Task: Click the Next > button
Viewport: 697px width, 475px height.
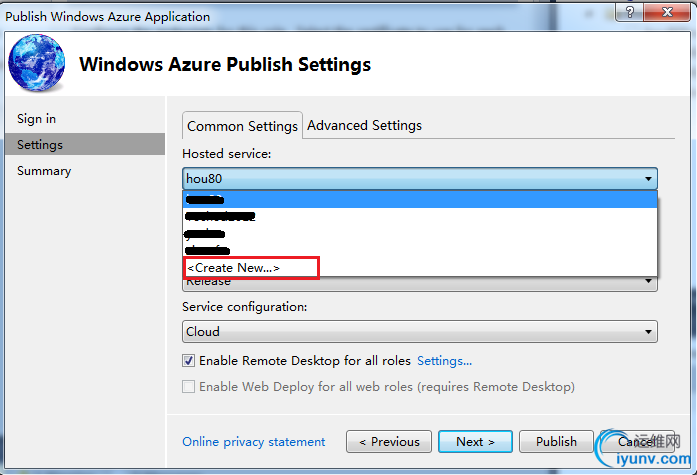Action: [475, 442]
